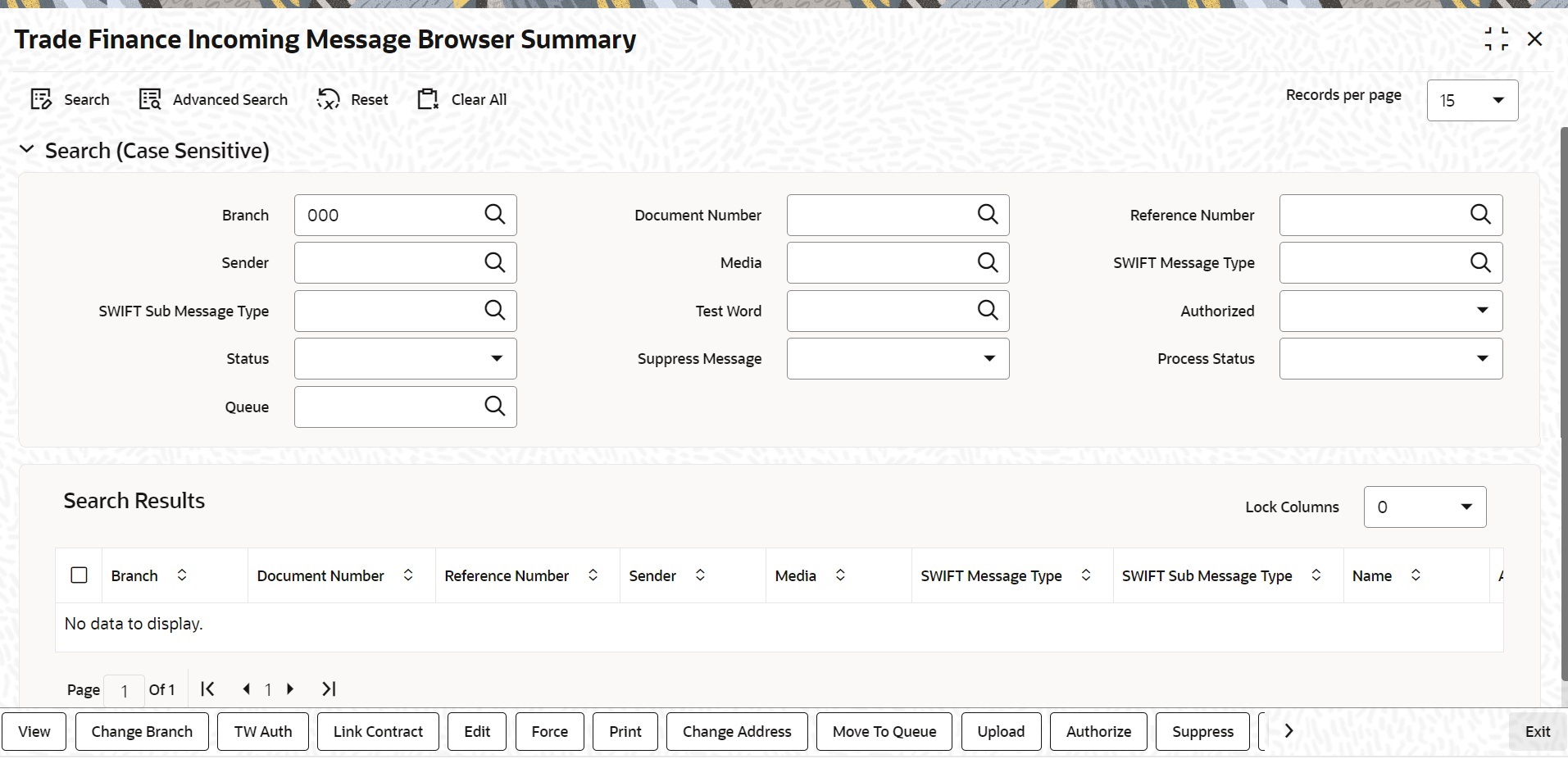The height and width of the screenshot is (759, 1568).
Task: Click the Change Branch button
Action: [142, 731]
